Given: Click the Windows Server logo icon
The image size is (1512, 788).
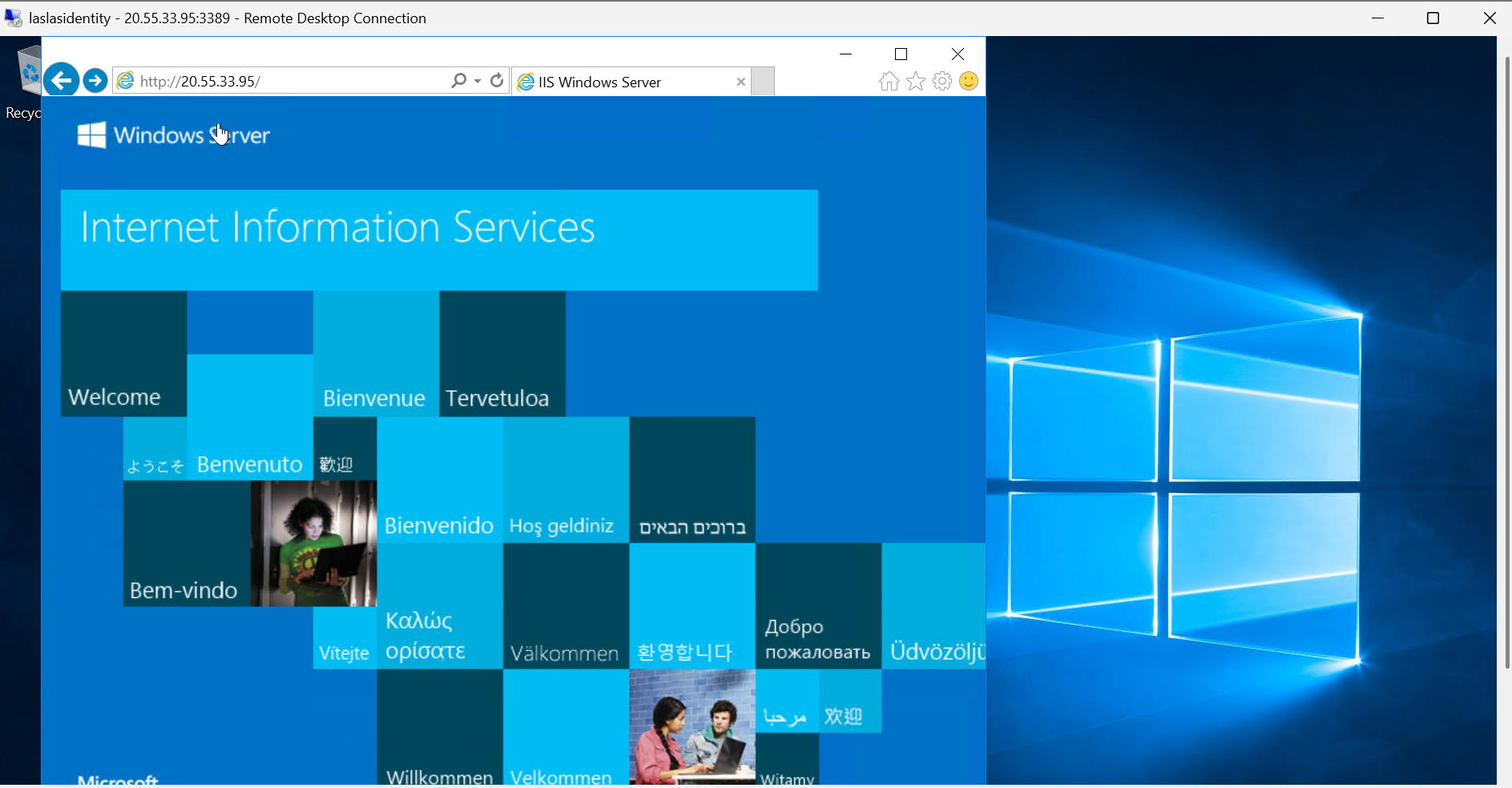Looking at the screenshot, I should point(91,135).
